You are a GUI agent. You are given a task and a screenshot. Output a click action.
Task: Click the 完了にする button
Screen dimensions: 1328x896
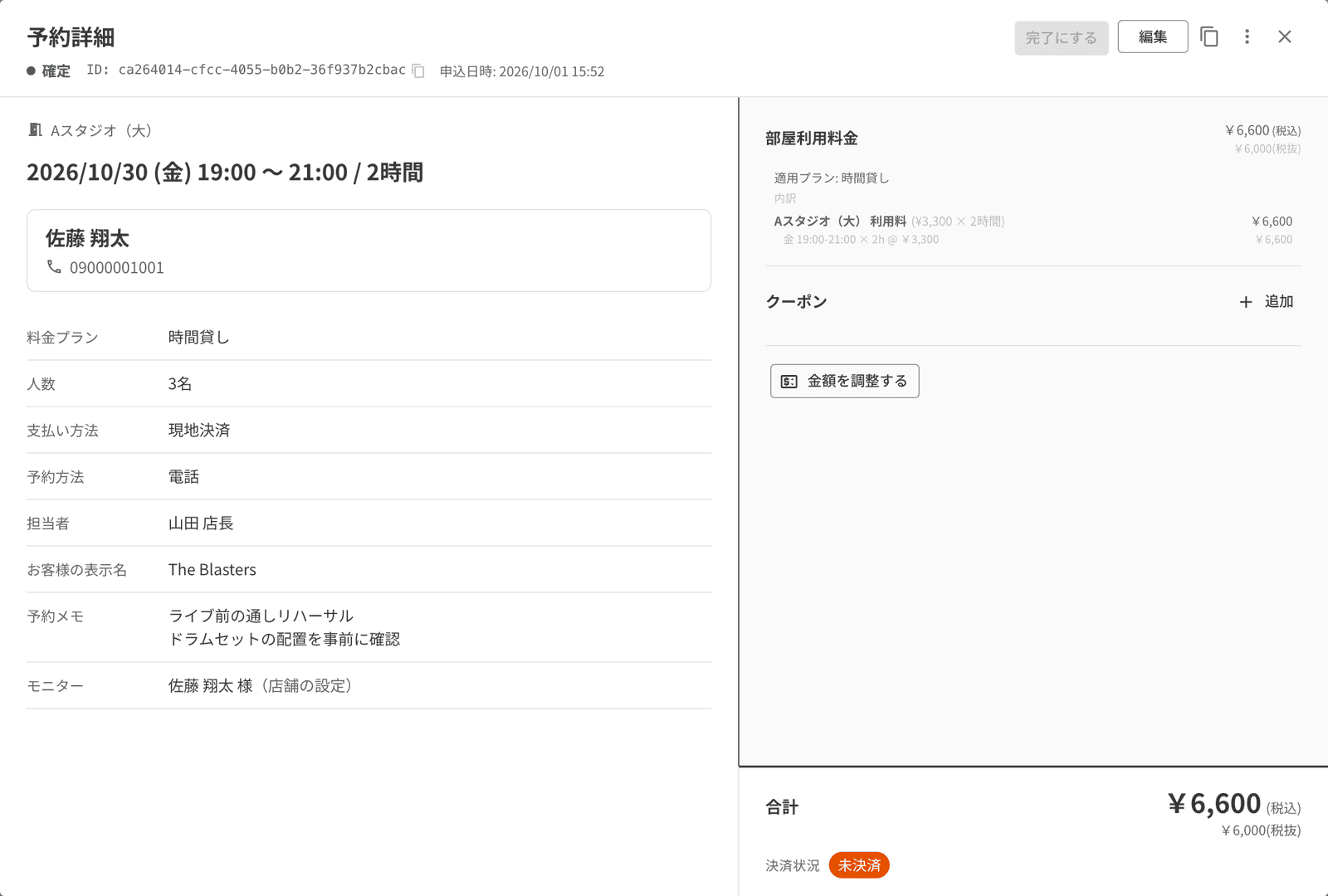click(1062, 37)
